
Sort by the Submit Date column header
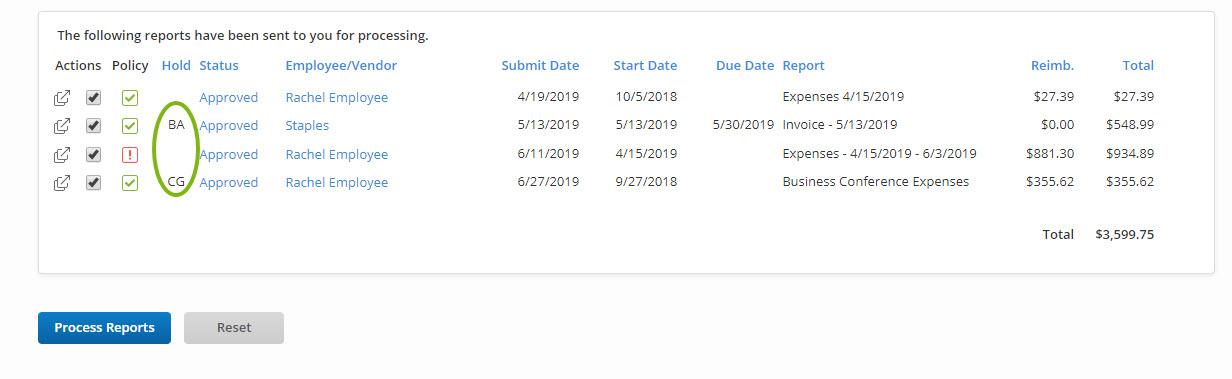[540, 66]
